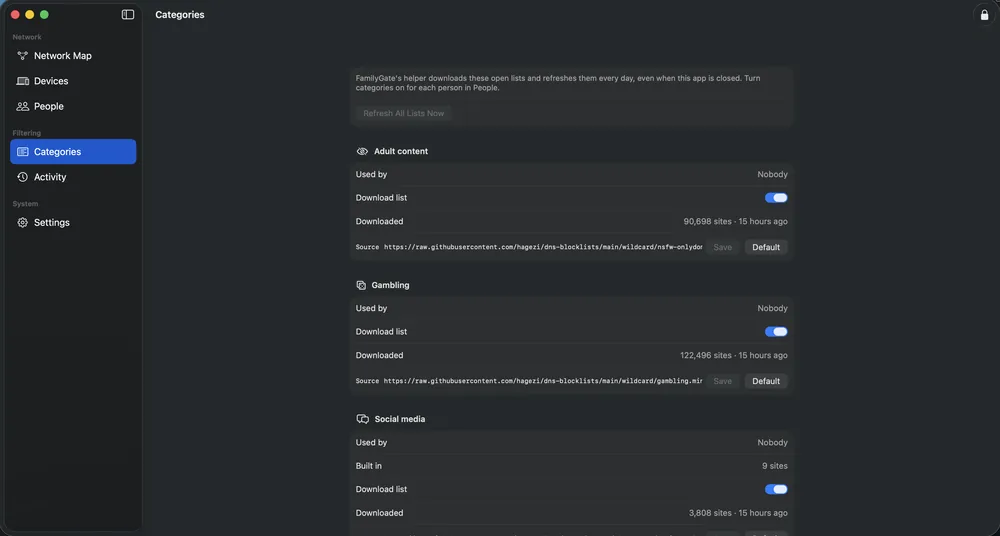
Task: Disable Download list for Social media
Action: 776,489
